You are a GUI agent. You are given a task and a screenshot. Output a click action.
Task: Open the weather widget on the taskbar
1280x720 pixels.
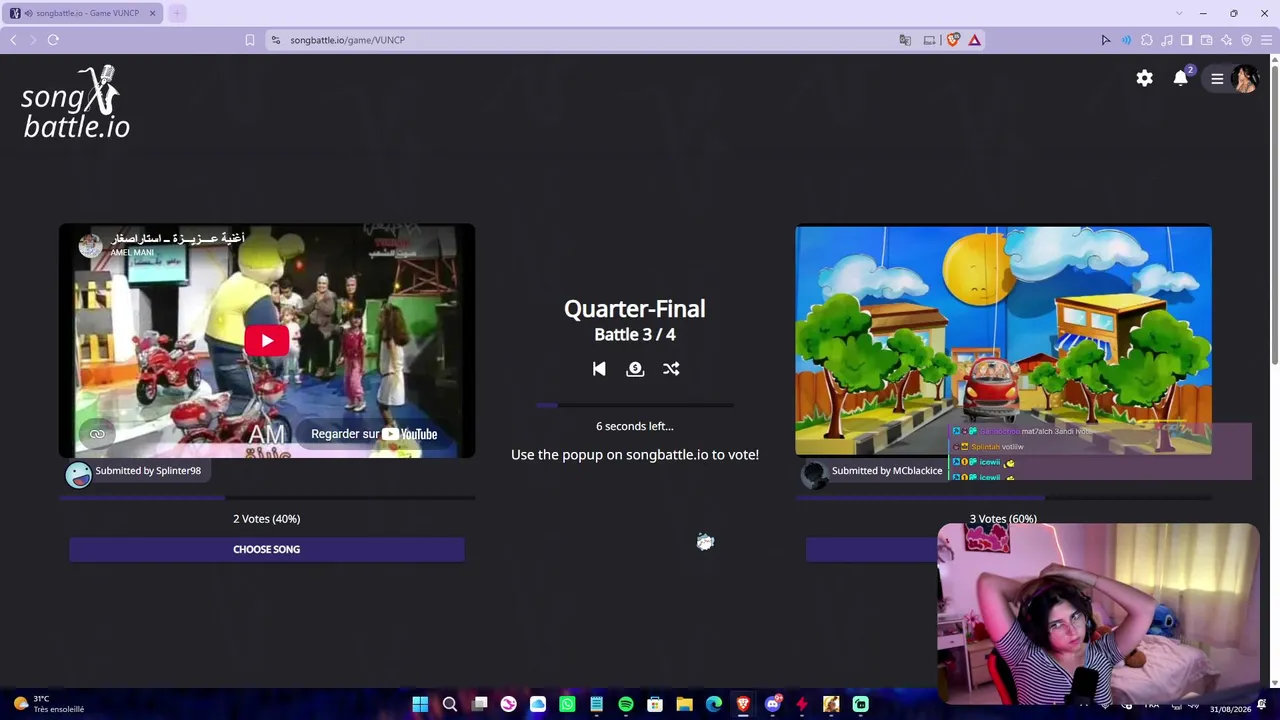(47, 704)
